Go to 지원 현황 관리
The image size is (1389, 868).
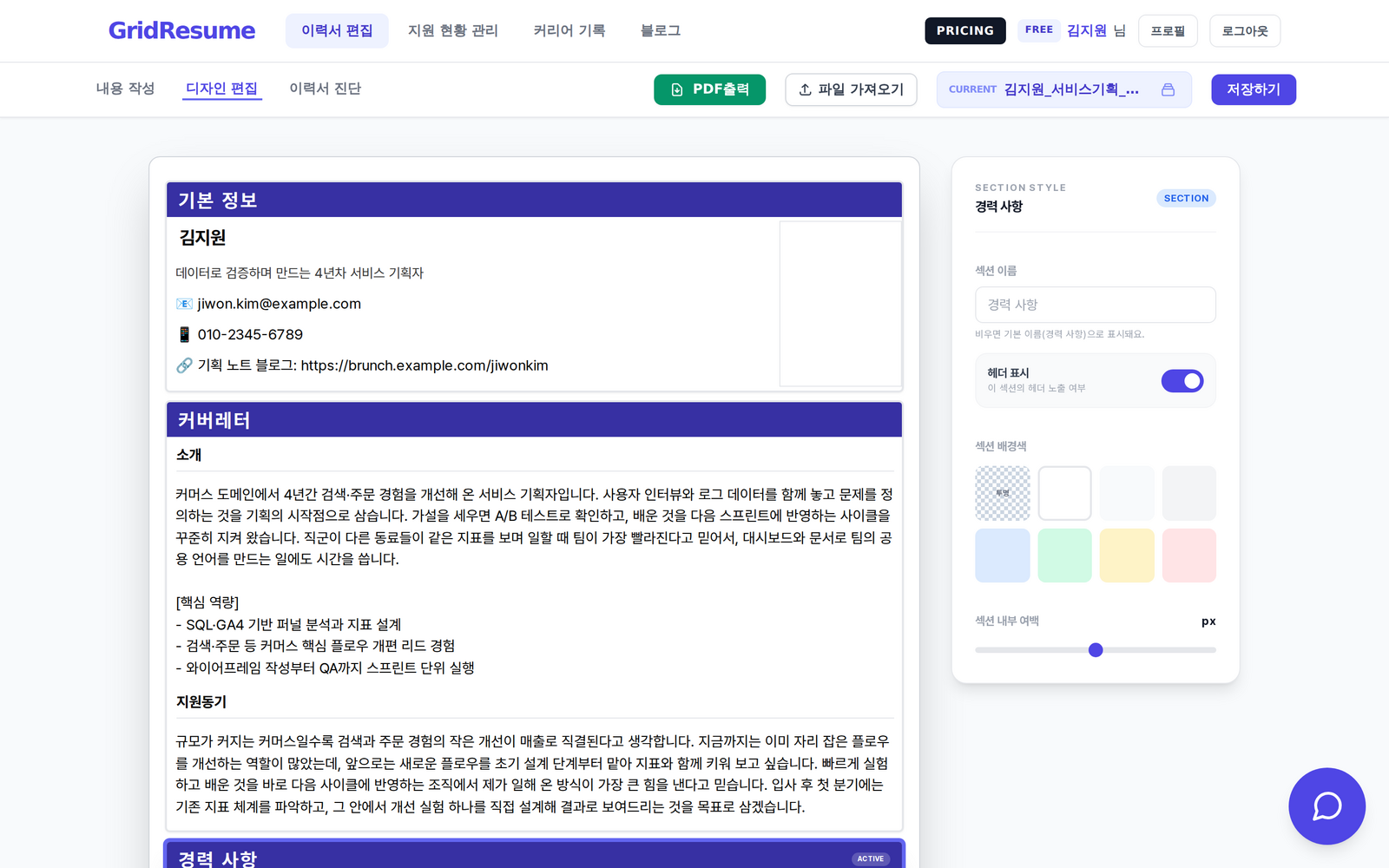pos(452,30)
